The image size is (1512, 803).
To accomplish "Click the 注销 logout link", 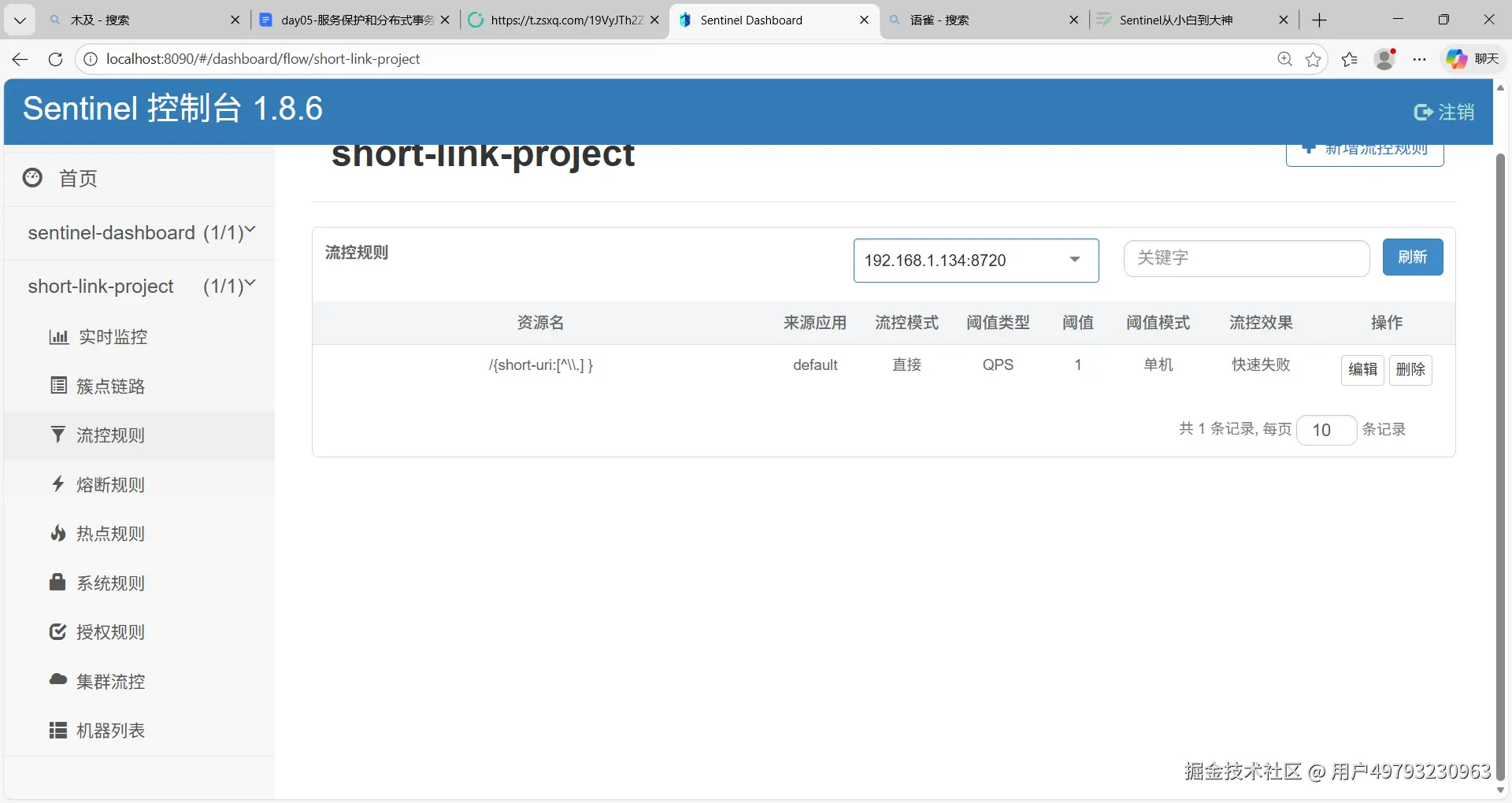I will (x=1444, y=113).
